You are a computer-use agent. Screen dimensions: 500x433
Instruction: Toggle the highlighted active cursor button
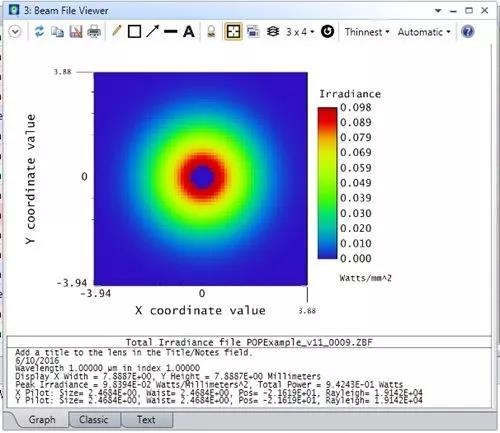tap(233, 32)
